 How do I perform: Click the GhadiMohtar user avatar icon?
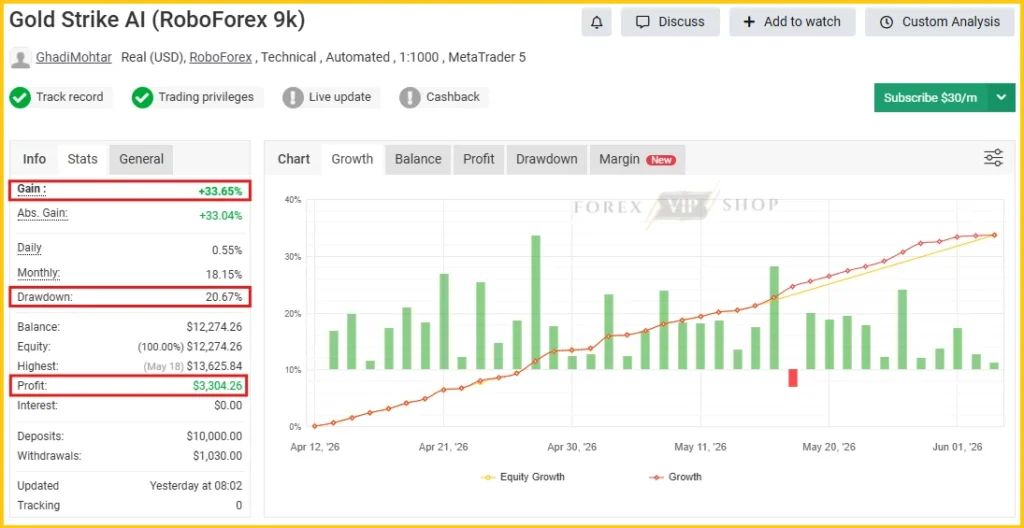click(x=21, y=58)
